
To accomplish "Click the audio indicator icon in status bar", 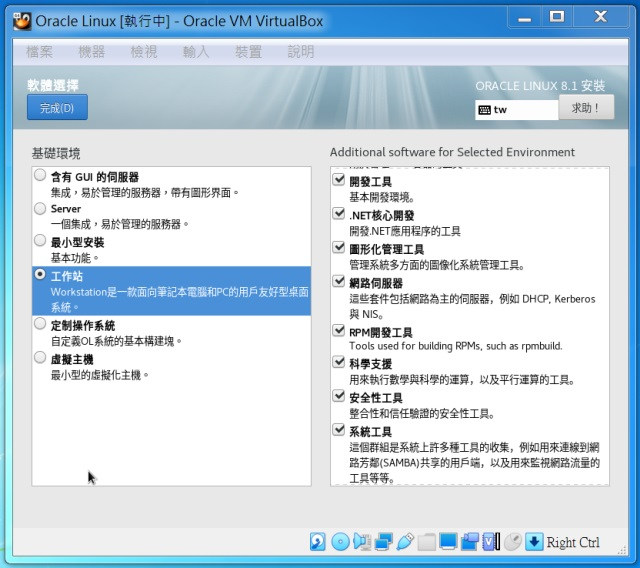I will pyautogui.click(x=362, y=542).
